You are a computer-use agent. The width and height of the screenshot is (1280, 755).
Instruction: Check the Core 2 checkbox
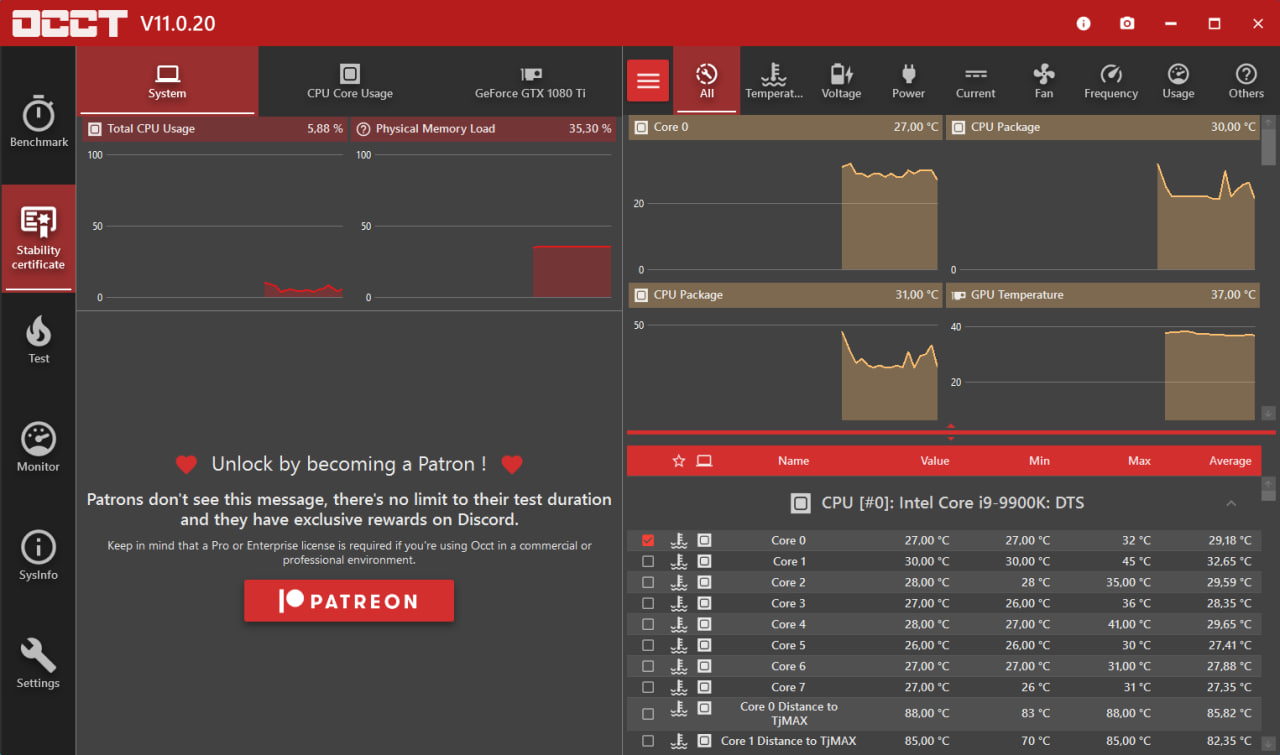(x=648, y=582)
